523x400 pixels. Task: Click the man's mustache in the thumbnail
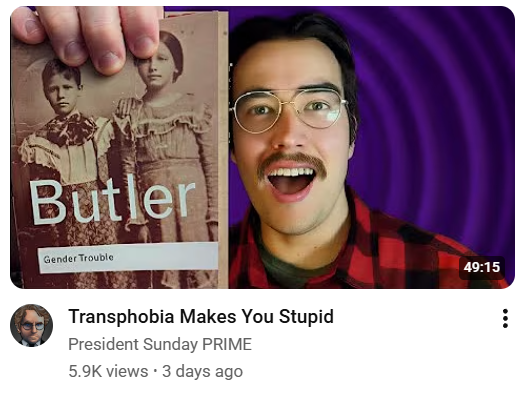(293, 164)
